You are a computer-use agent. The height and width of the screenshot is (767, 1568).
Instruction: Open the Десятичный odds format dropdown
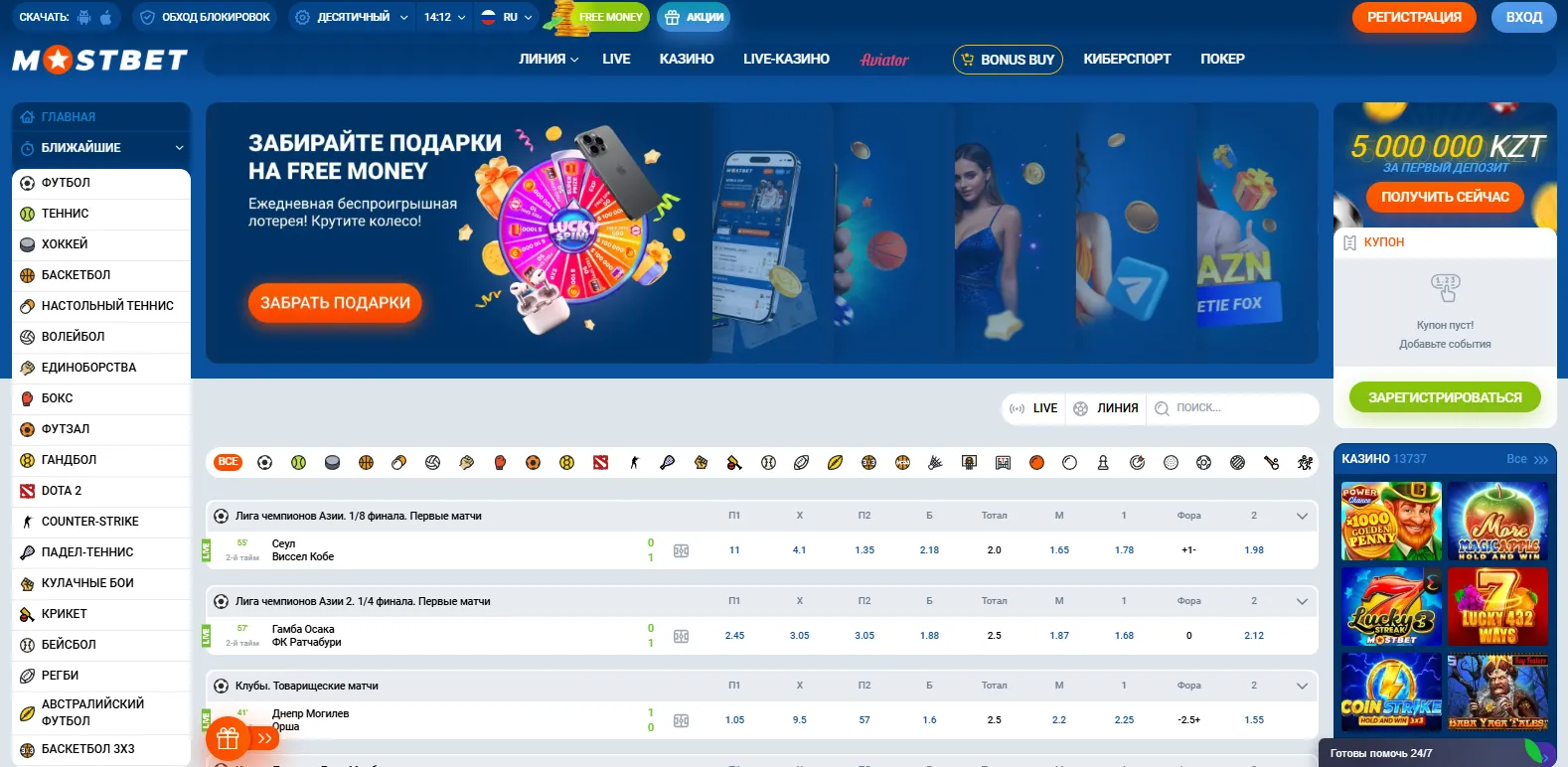pos(352,17)
